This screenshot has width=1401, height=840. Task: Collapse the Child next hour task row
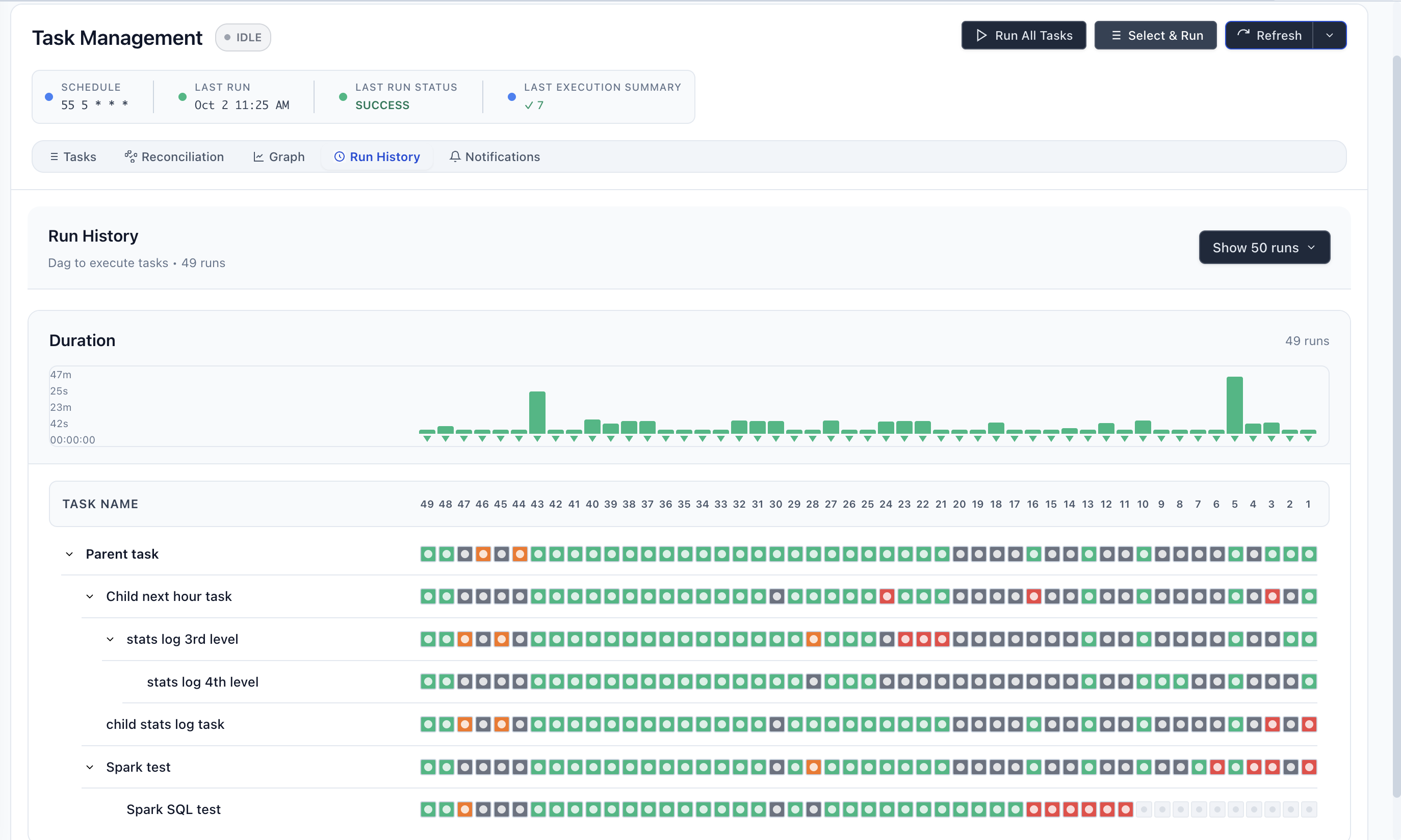tap(89, 596)
